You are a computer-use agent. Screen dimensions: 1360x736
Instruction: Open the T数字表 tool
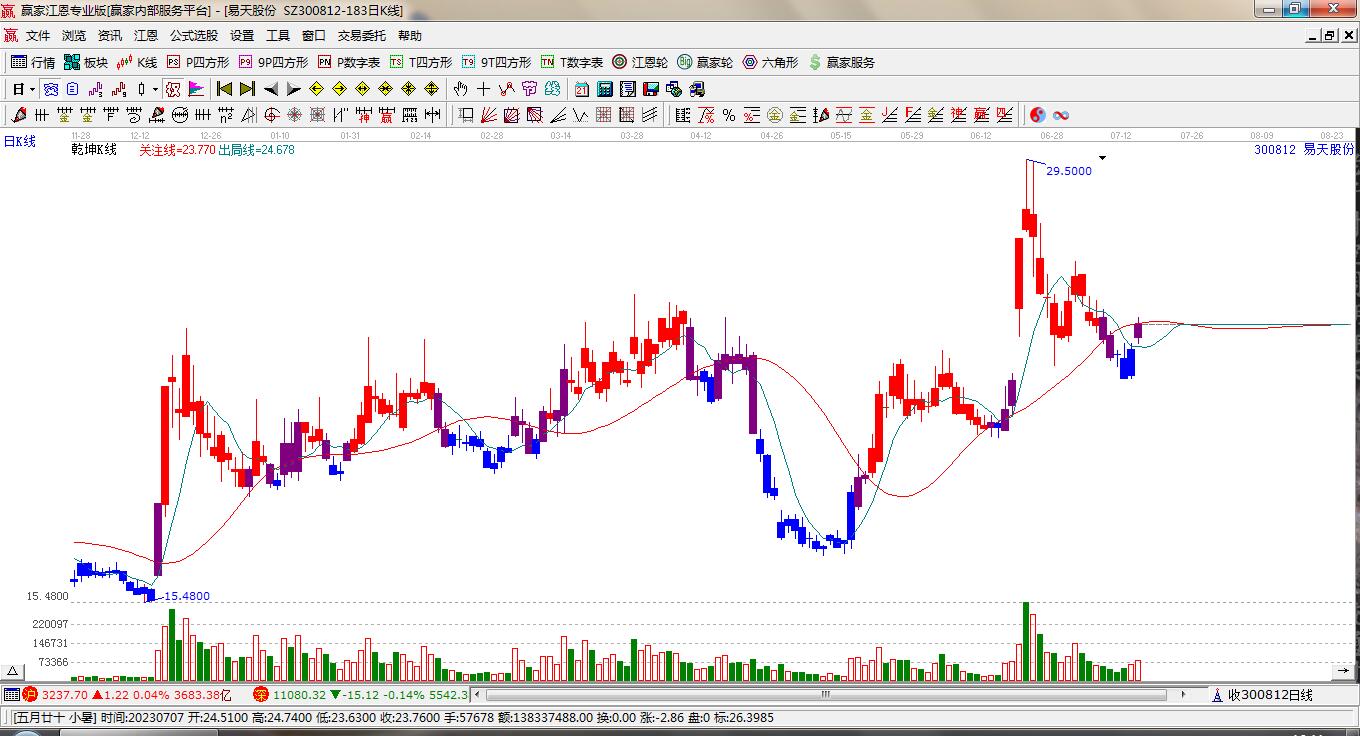[x=572, y=62]
